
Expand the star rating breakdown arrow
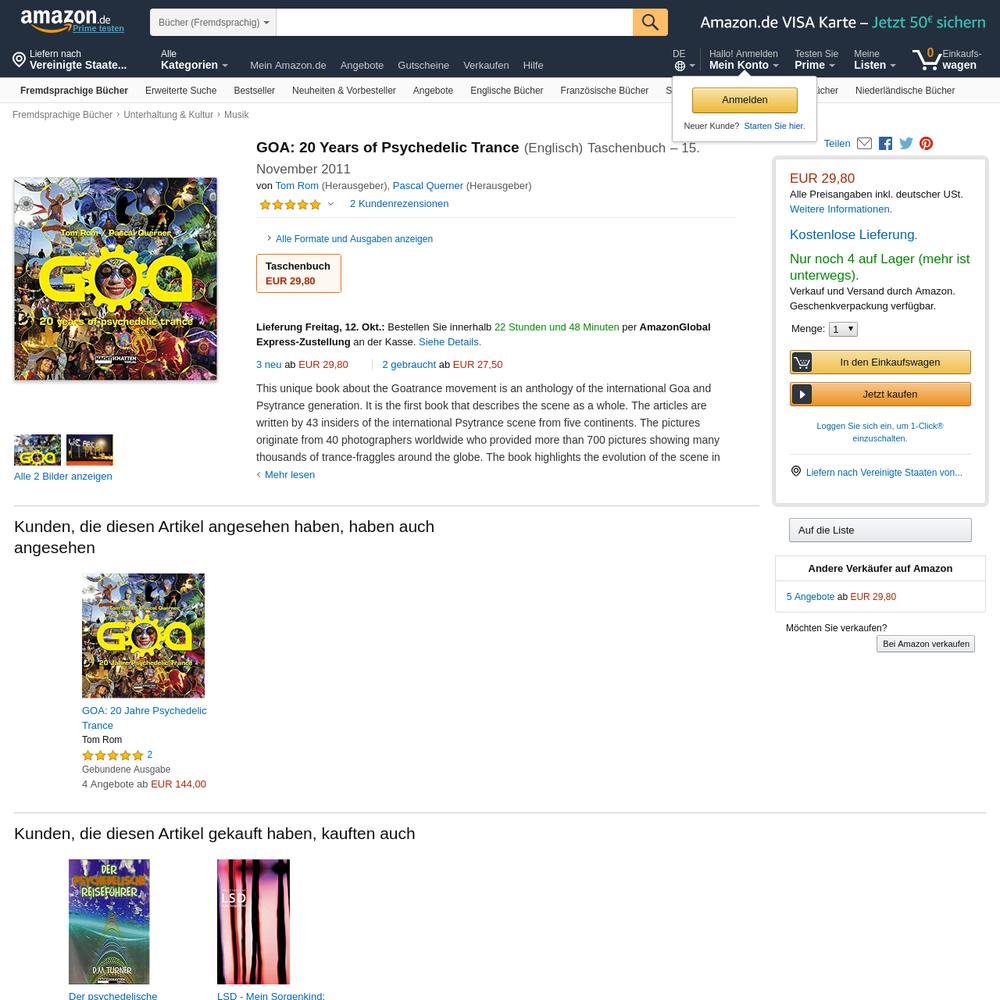pos(330,204)
